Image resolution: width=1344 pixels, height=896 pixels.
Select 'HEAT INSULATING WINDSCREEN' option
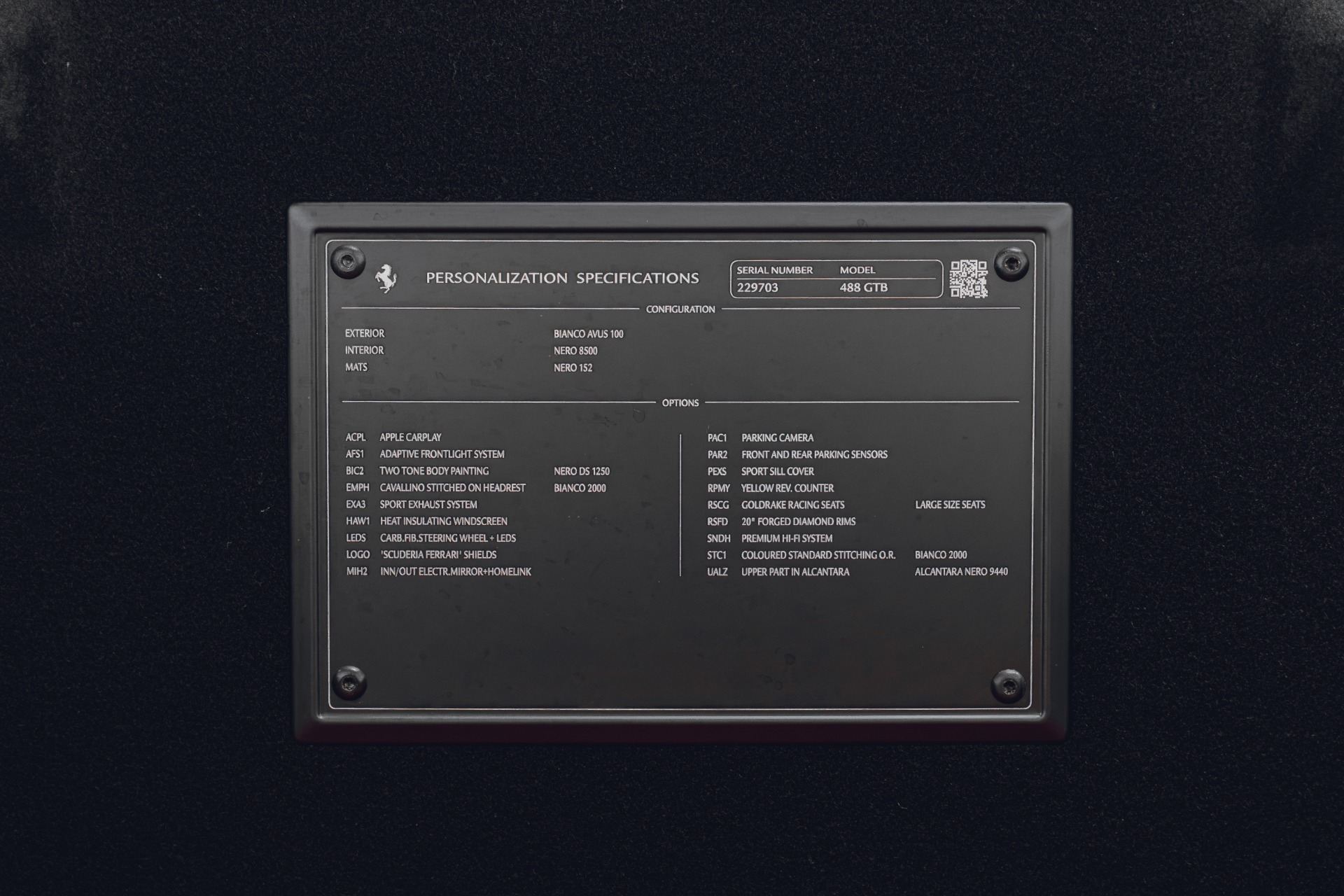[444, 521]
